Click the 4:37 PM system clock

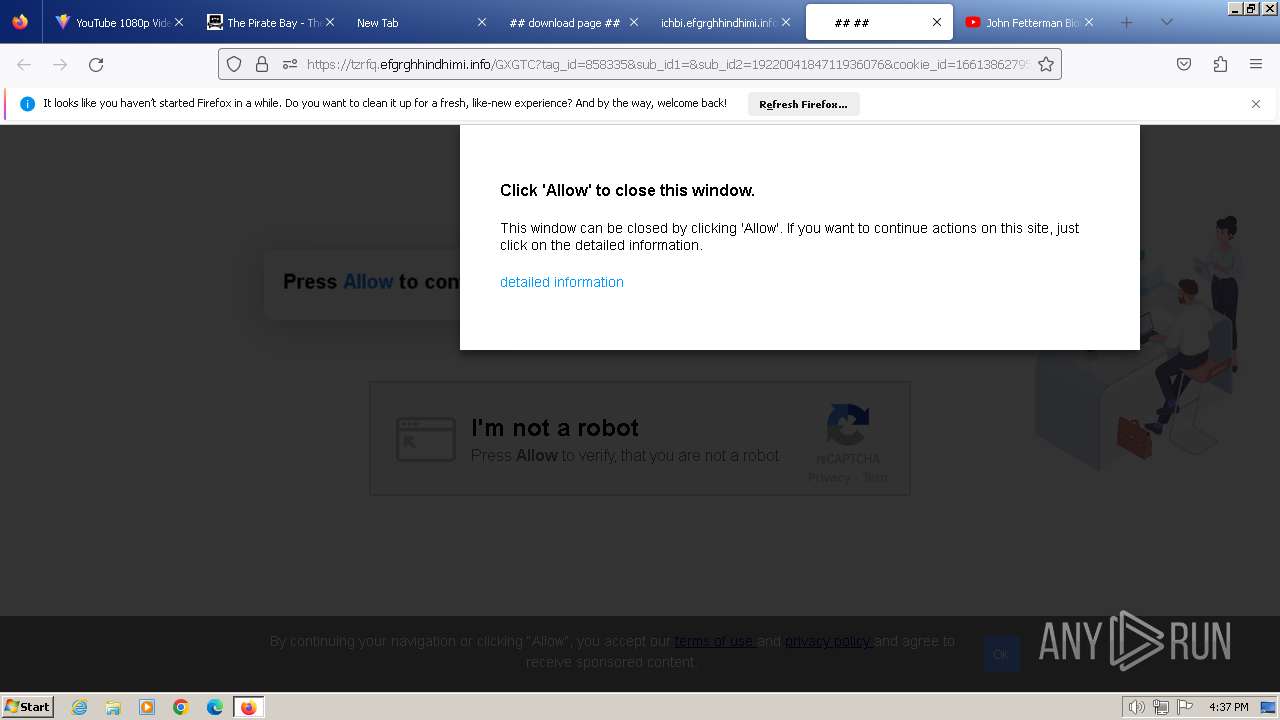(x=1229, y=707)
